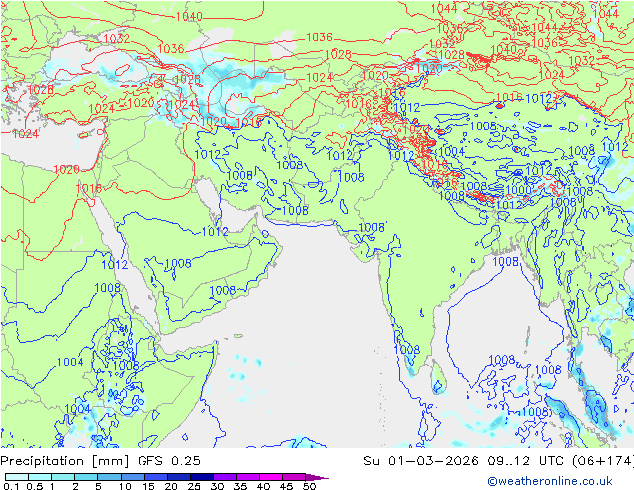Pick the 30–35 mm purple legend swatch
Image resolution: width=634 pixels, height=490 pixels.
pyautogui.click(x=225, y=477)
